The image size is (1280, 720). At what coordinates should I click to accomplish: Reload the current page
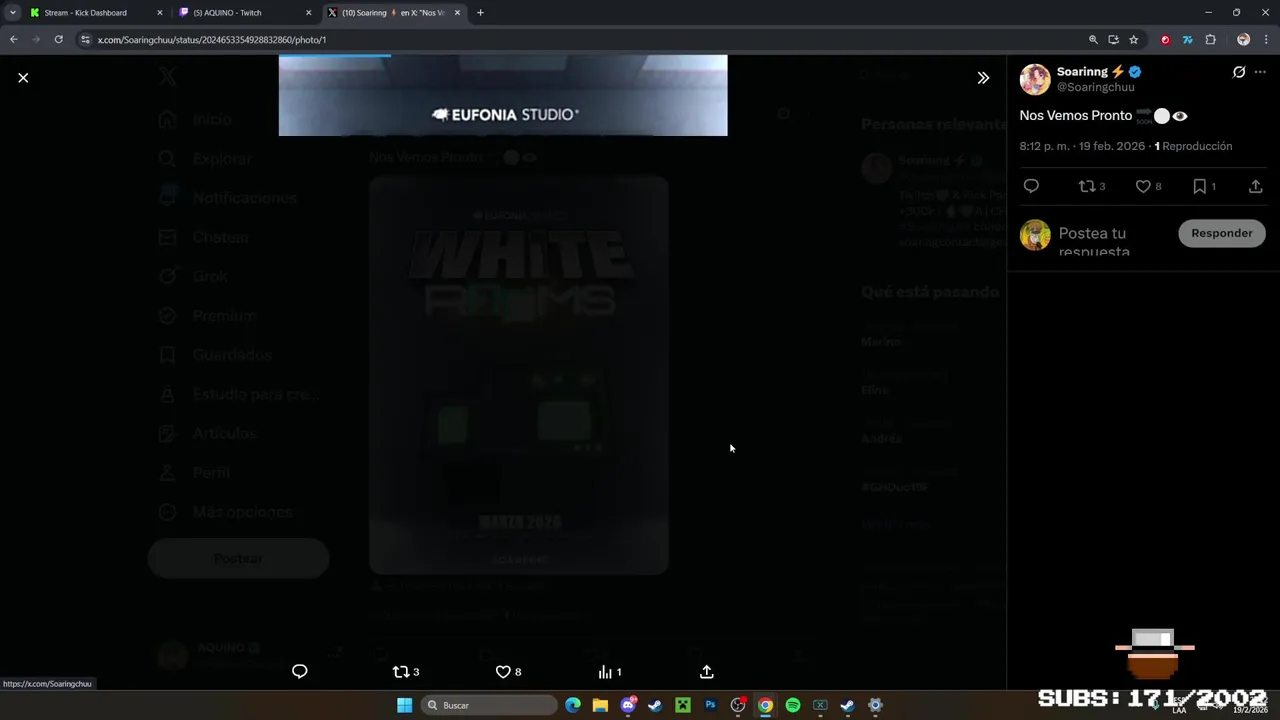pos(59,40)
